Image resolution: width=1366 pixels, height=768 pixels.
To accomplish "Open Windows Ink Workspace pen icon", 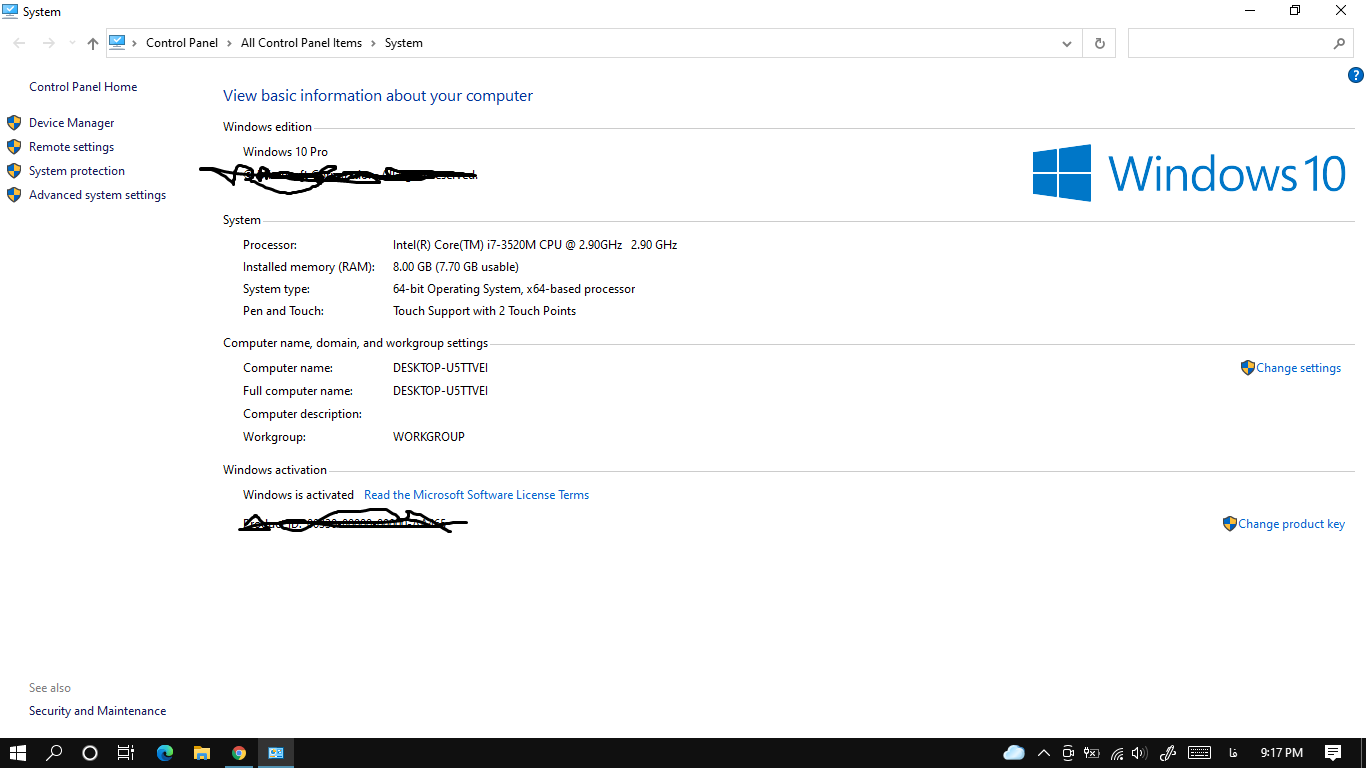I will 1167,753.
